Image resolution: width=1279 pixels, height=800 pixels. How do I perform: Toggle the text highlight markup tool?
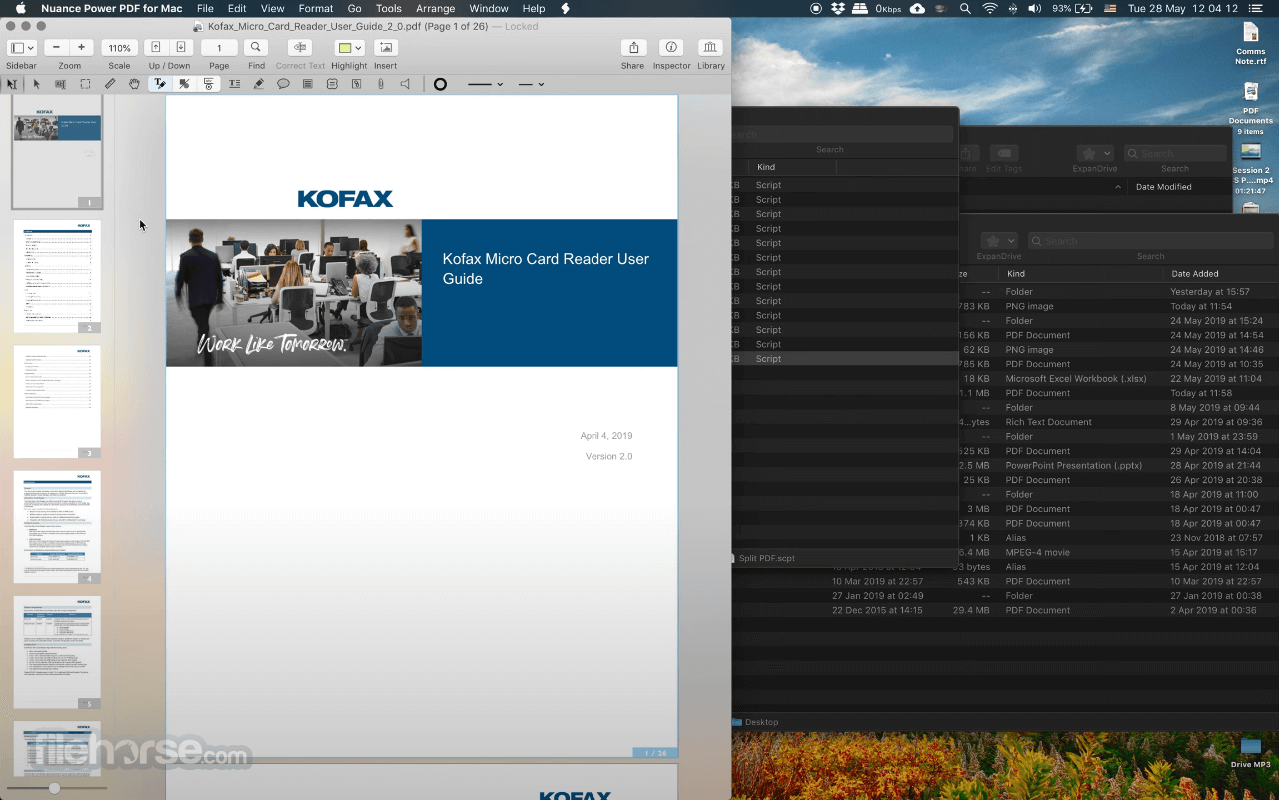(x=159, y=84)
